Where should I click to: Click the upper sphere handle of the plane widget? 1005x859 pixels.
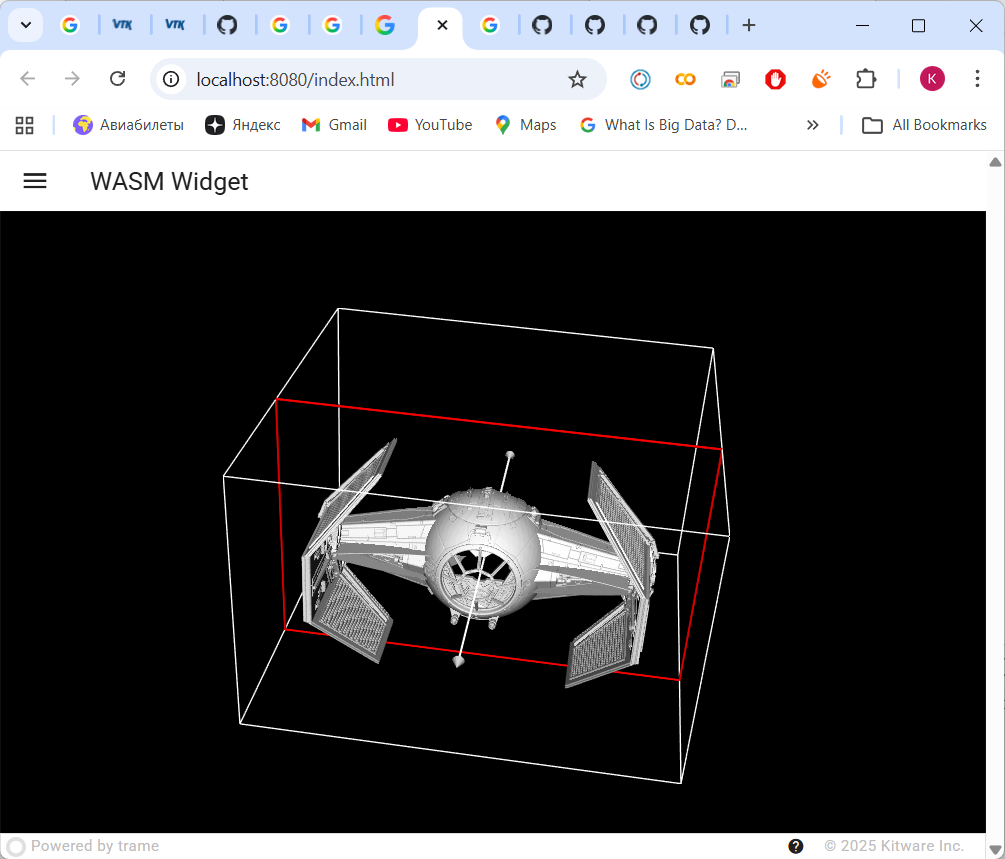(510, 455)
